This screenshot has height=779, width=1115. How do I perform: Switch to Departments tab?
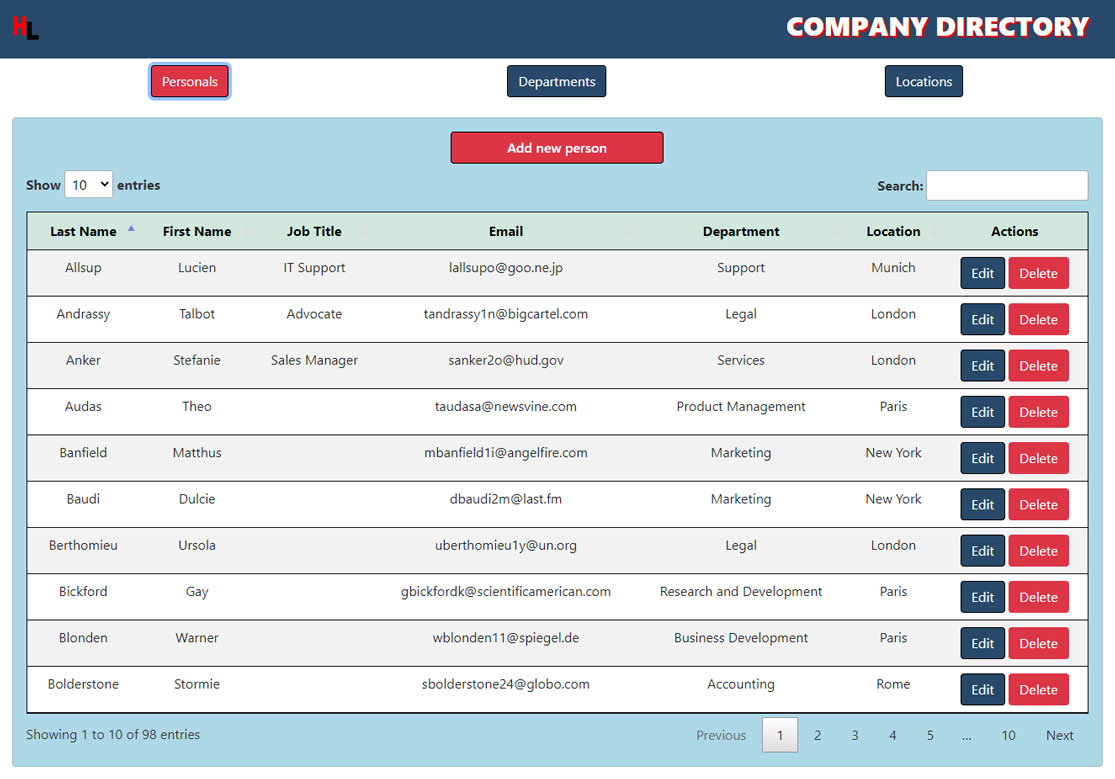pyautogui.click(x=556, y=81)
